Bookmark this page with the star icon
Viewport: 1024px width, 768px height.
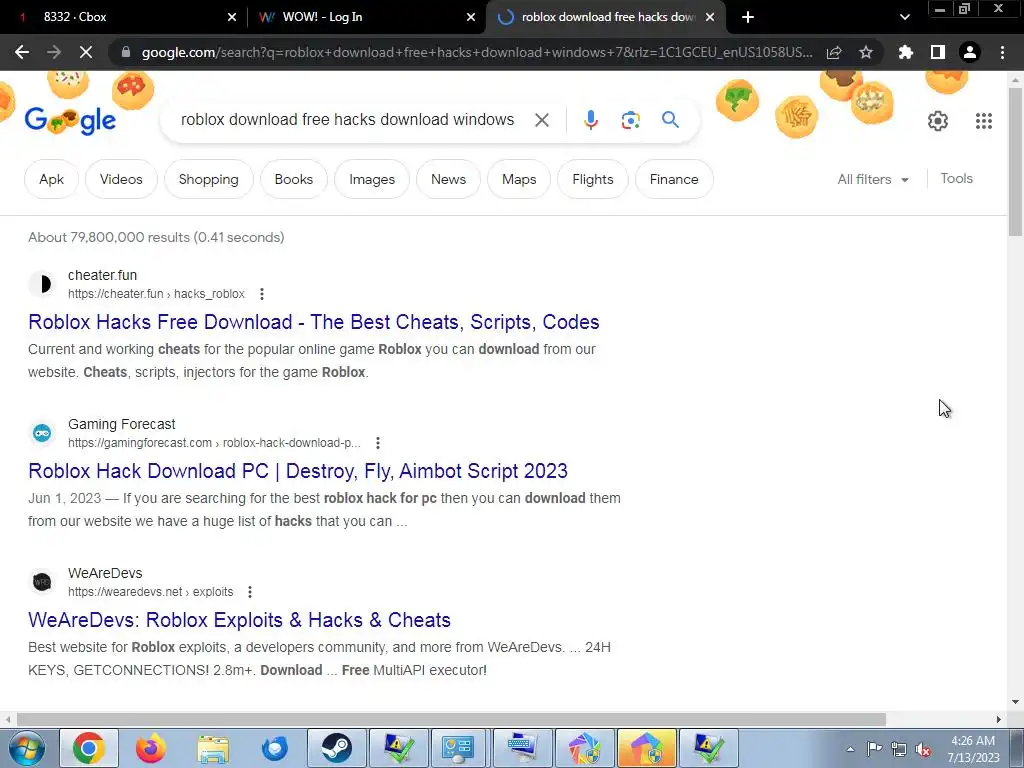click(x=866, y=52)
